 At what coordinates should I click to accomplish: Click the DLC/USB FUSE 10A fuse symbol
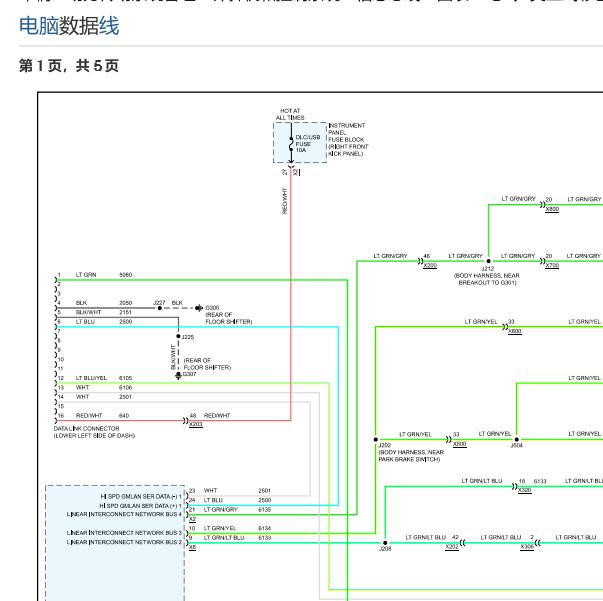(291, 144)
